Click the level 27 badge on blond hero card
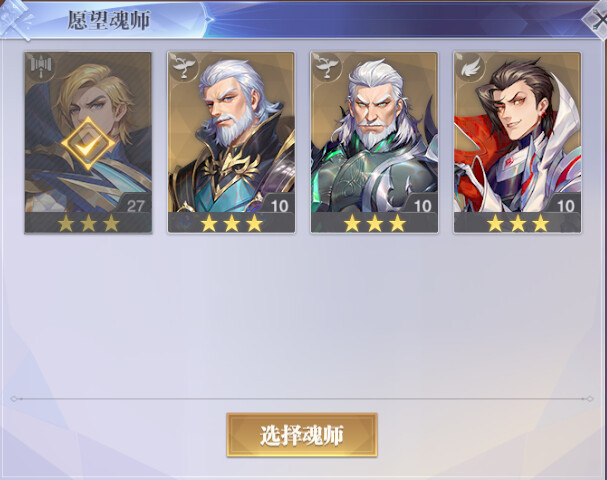This screenshot has width=607, height=480. pyautogui.click(x=135, y=206)
